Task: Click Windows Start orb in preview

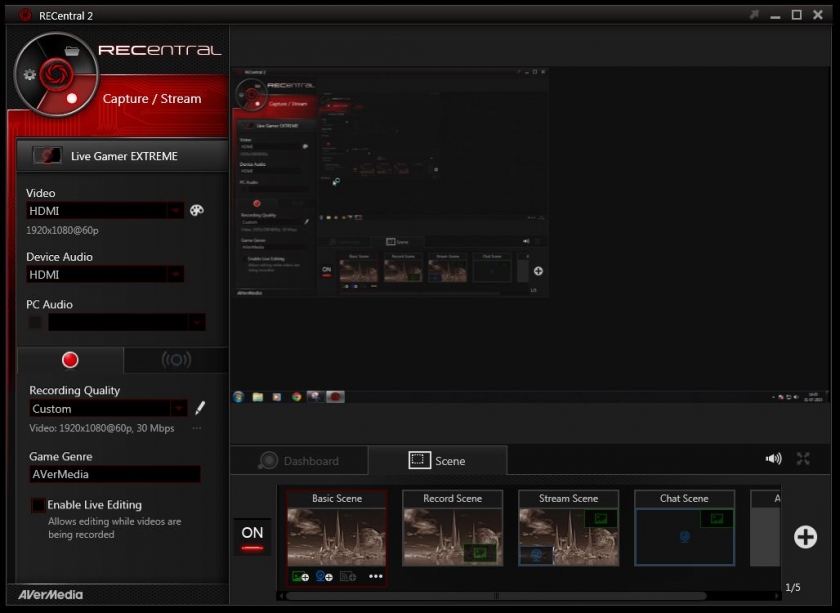Action: (238, 397)
